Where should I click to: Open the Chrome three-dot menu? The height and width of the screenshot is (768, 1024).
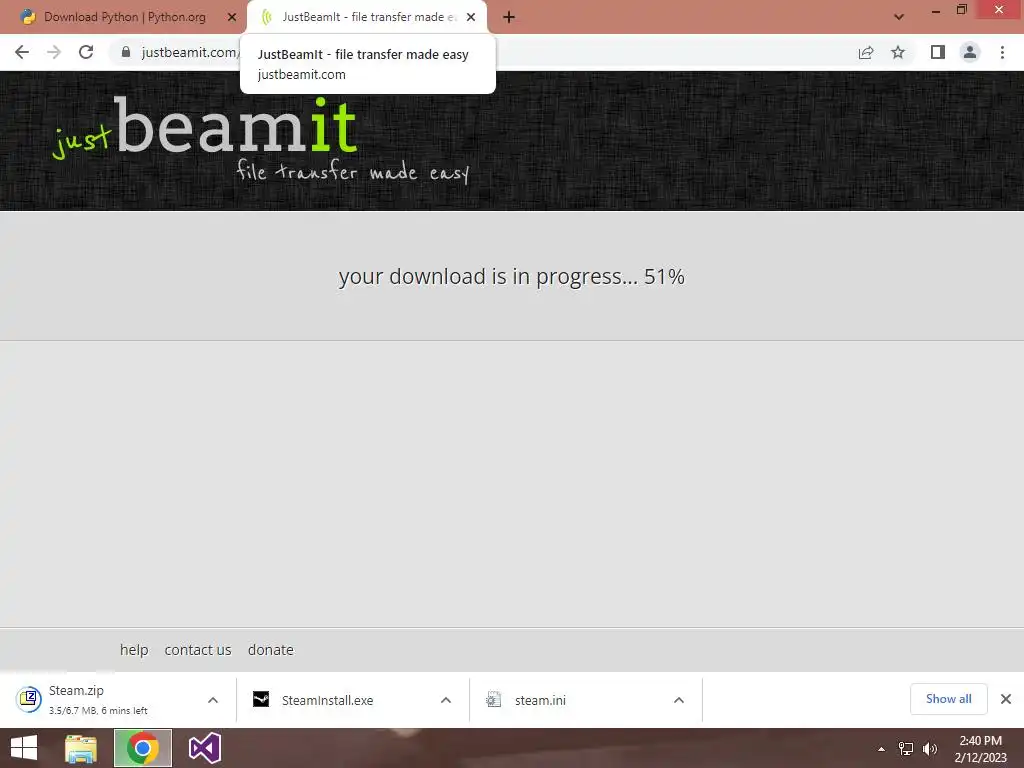tap(1002, 52)
